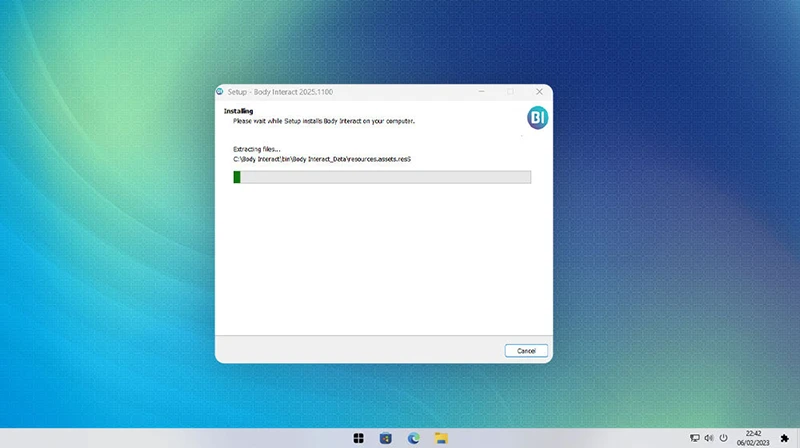Screen dimensions: 800x448
Task: Click the Setup icon in the title bar
Action: 221,91
